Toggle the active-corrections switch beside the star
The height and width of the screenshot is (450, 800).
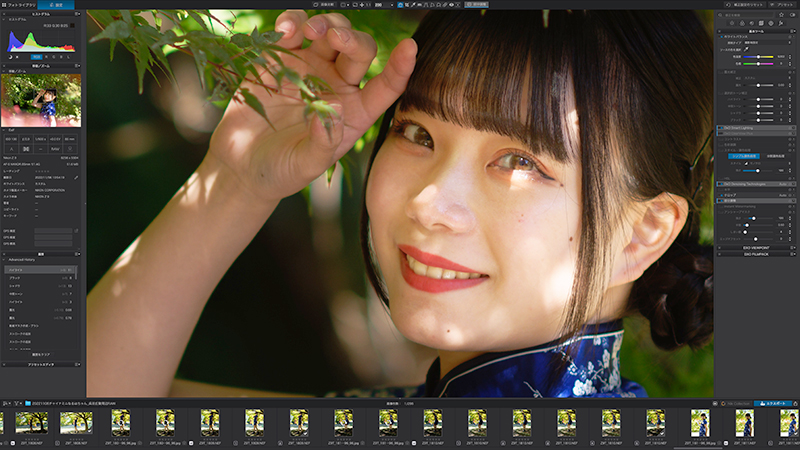tap(792, 15)
